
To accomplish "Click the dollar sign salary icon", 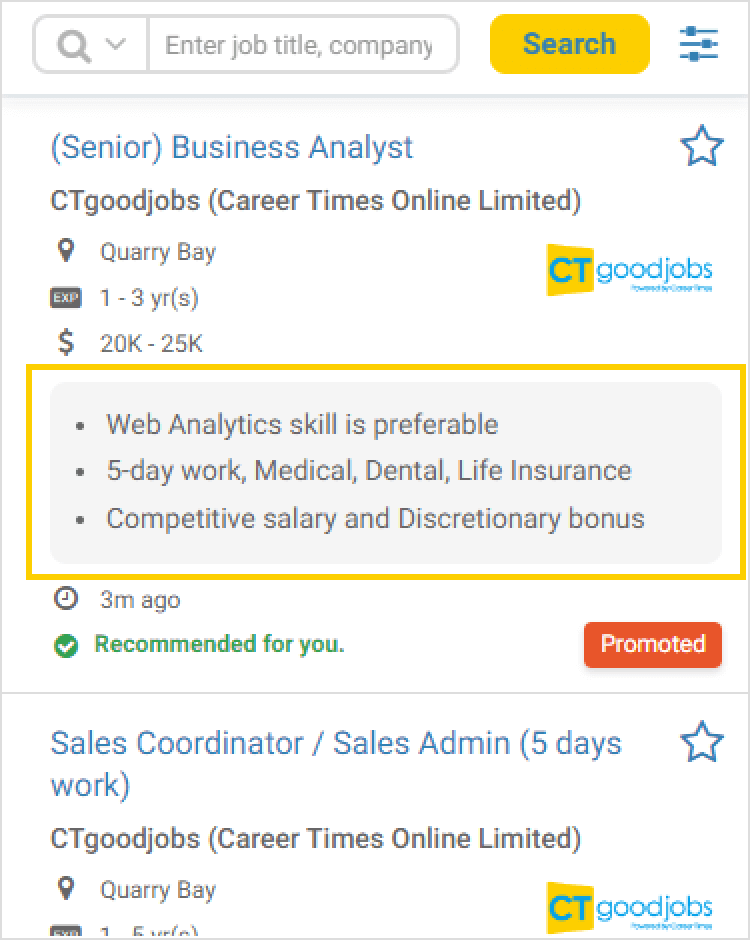I will point(65,342).
